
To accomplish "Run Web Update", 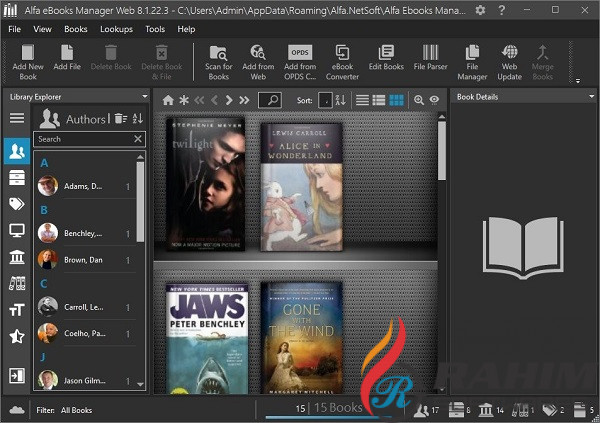I will coord(509,62).
